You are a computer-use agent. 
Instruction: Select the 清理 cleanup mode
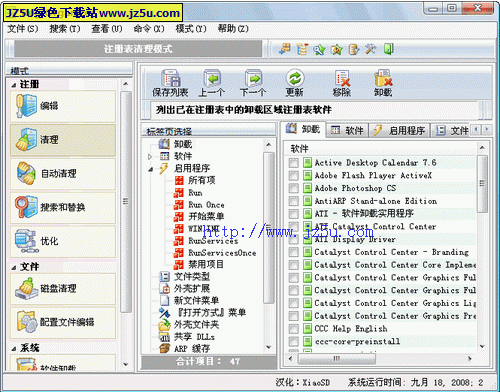click(63, 140)
